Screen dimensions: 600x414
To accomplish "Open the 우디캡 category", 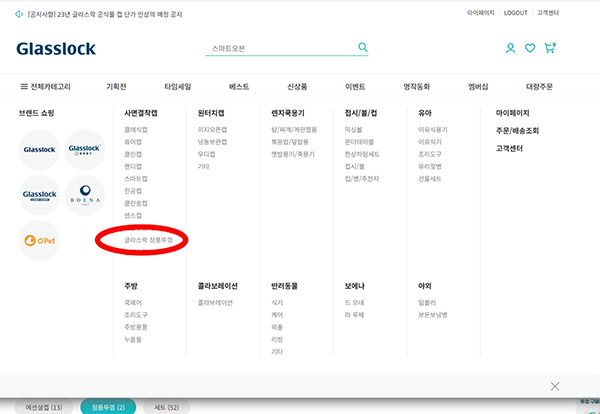I will (x=206, y=154).
